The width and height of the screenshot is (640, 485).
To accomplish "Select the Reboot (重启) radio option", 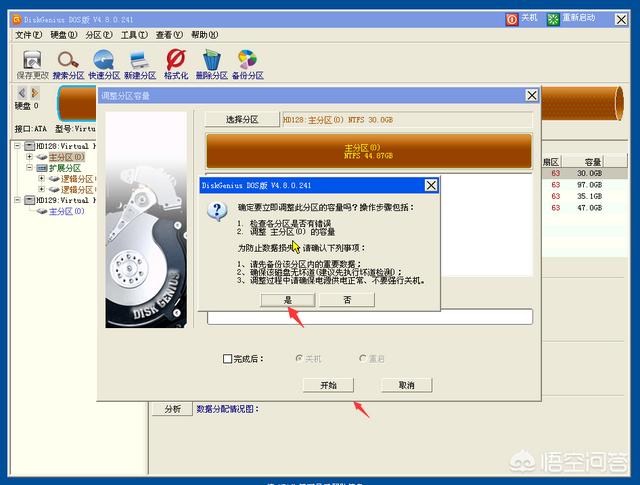I will pos(362,358).
